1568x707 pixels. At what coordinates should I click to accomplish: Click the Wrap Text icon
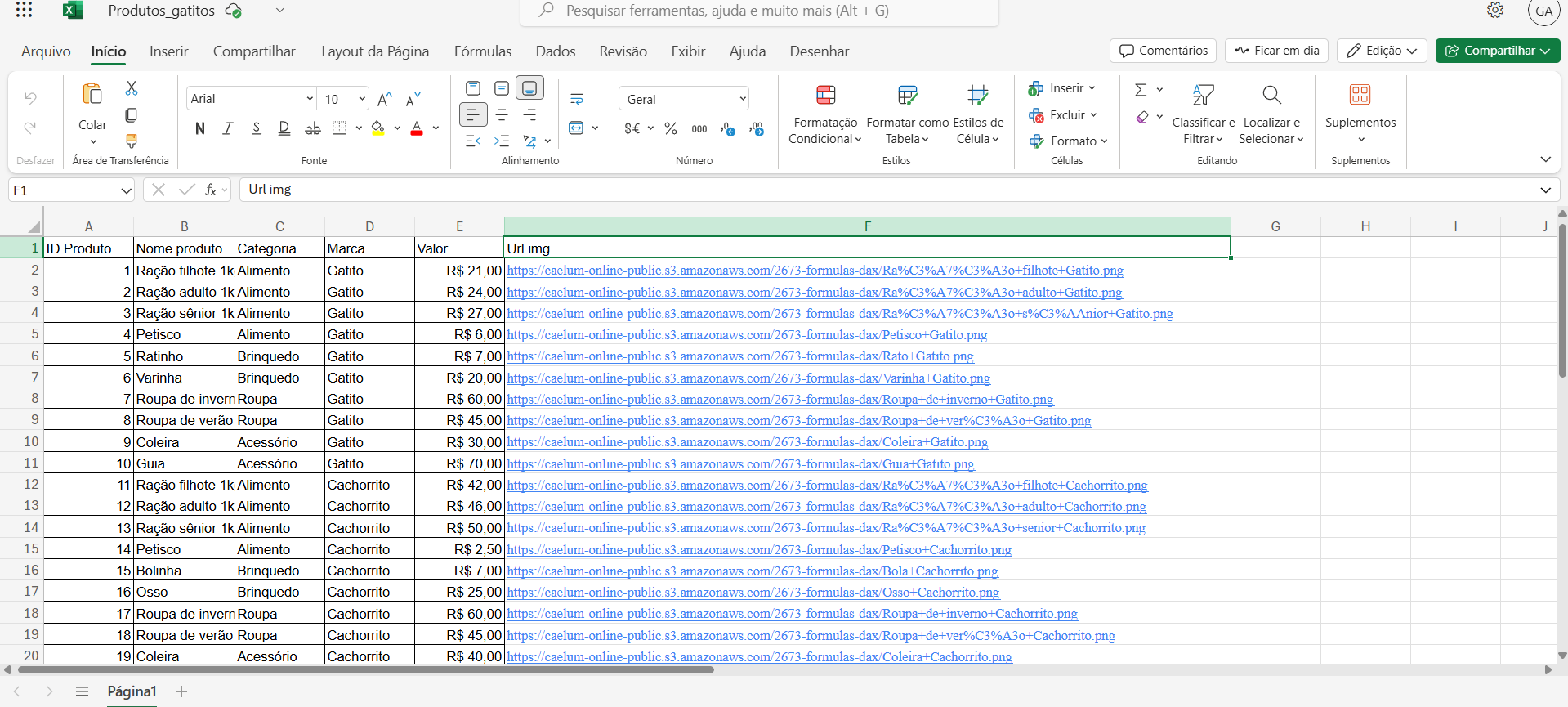point(577,100)
